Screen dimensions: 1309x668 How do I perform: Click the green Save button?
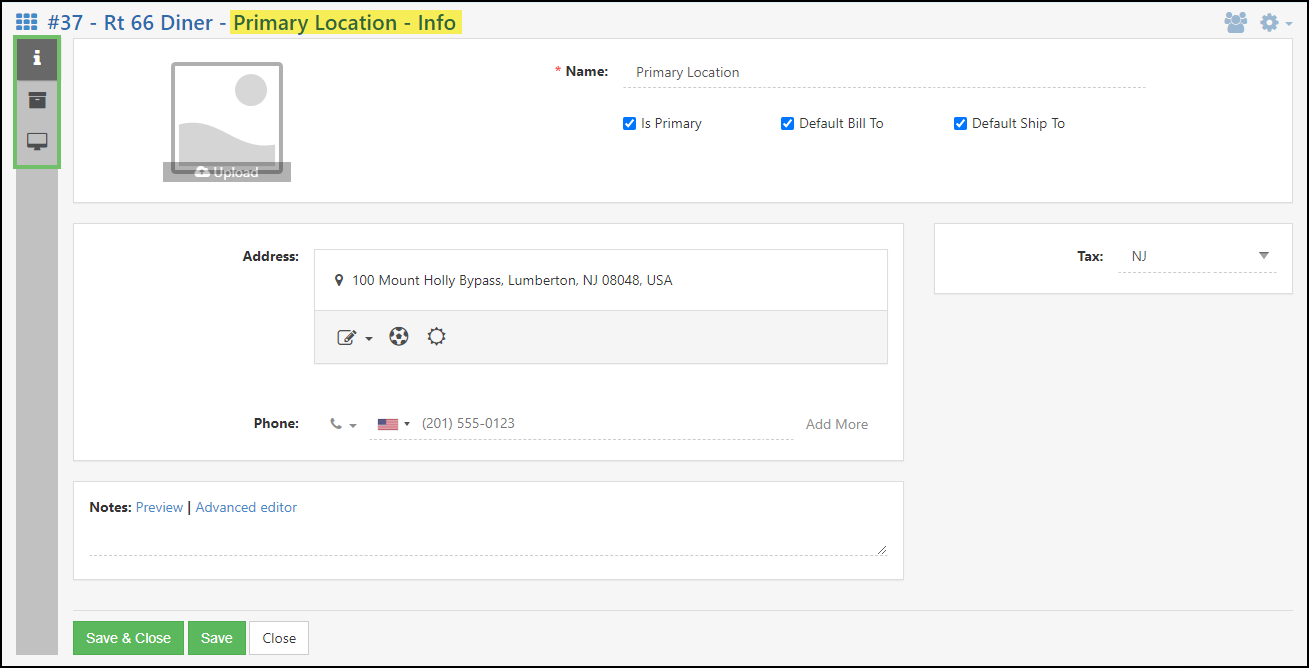click(217, 638)
